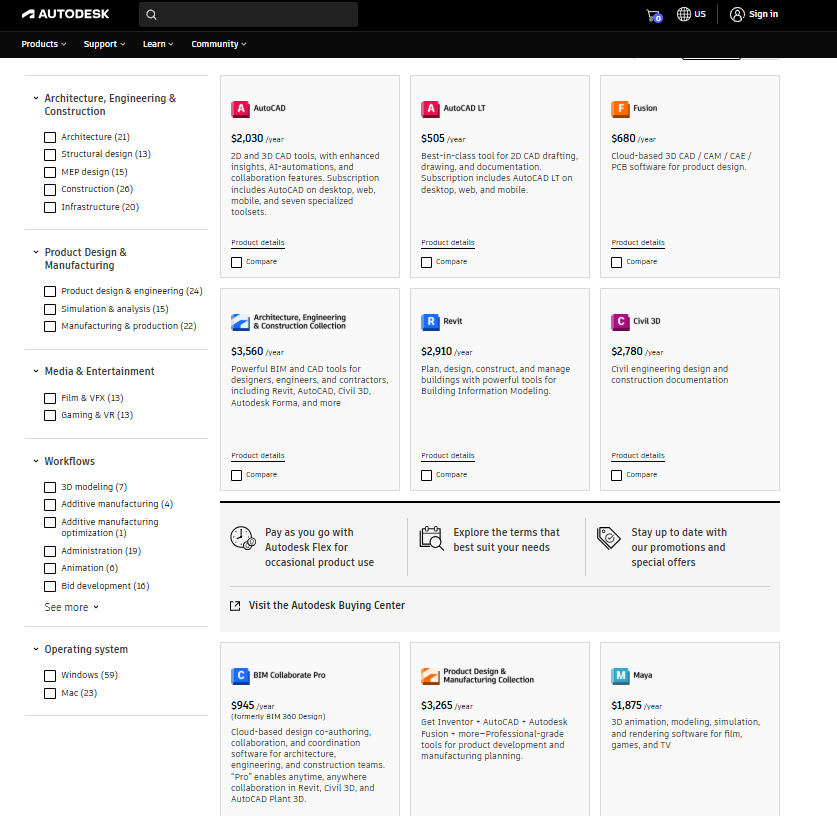The image size is (837, 816).
Task: Open the Support dropdown menu
Action: [x=104, y=44]
